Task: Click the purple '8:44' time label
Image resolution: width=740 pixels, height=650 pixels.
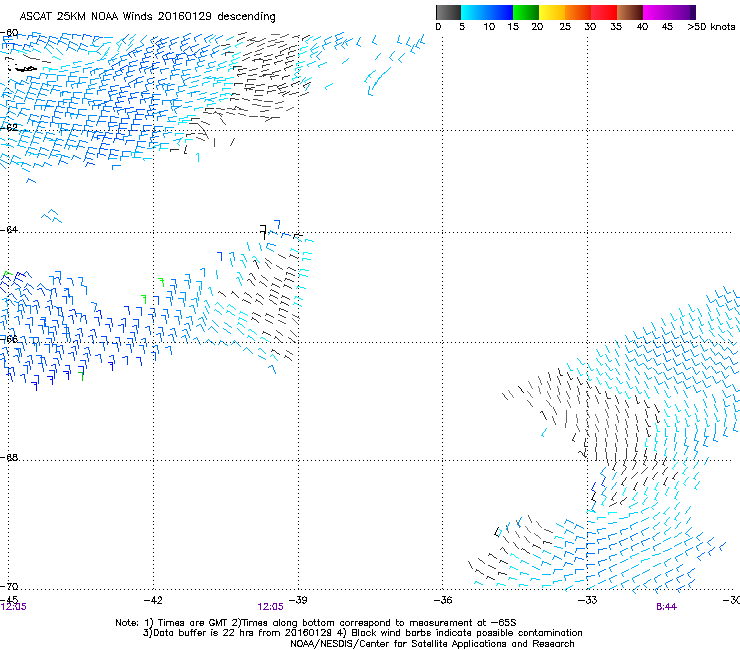Action: tap(666, 607)
